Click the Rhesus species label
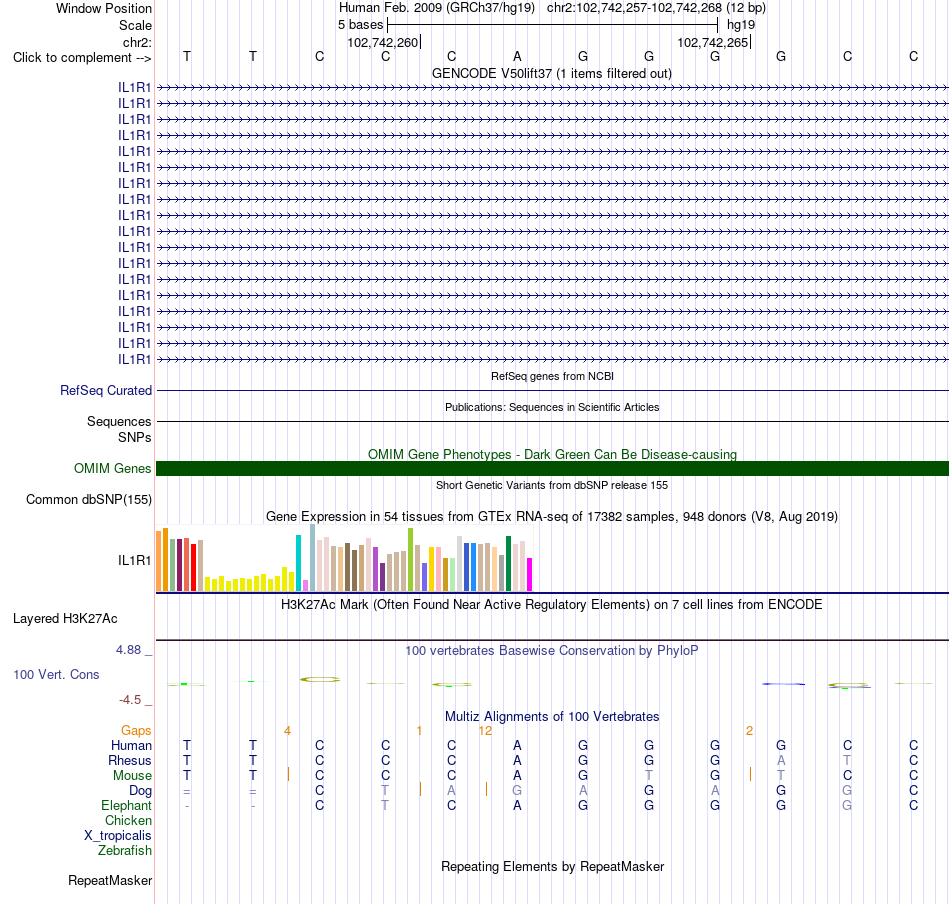 (130, 760)
